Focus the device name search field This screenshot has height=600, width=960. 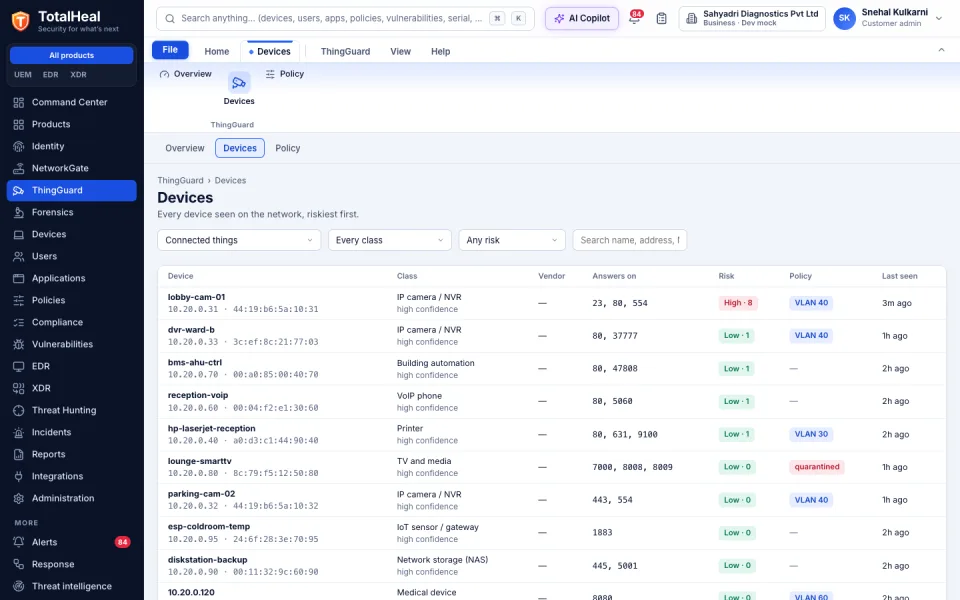(x=629, y=240)
